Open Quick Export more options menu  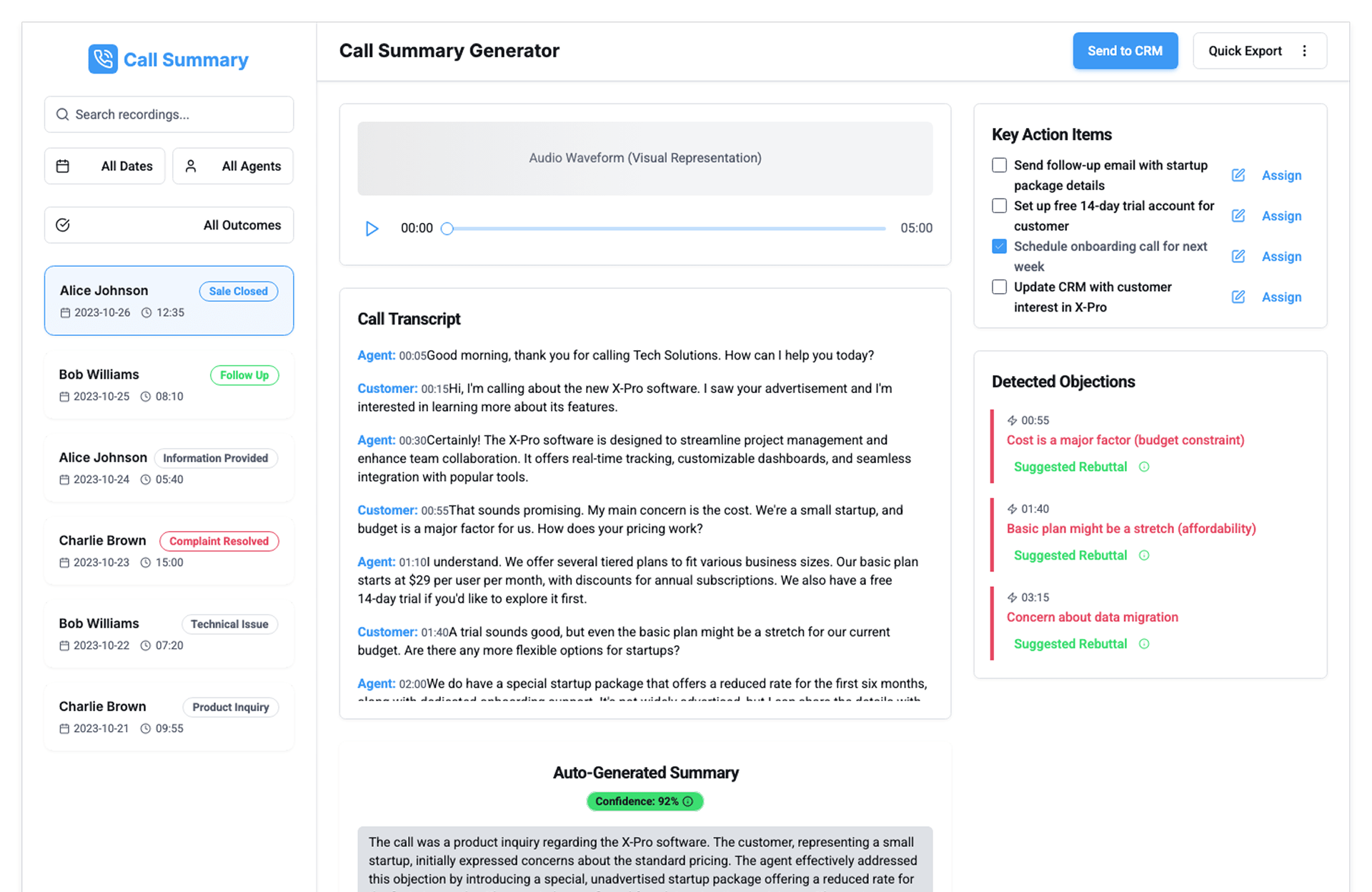tap(1305, 51)
